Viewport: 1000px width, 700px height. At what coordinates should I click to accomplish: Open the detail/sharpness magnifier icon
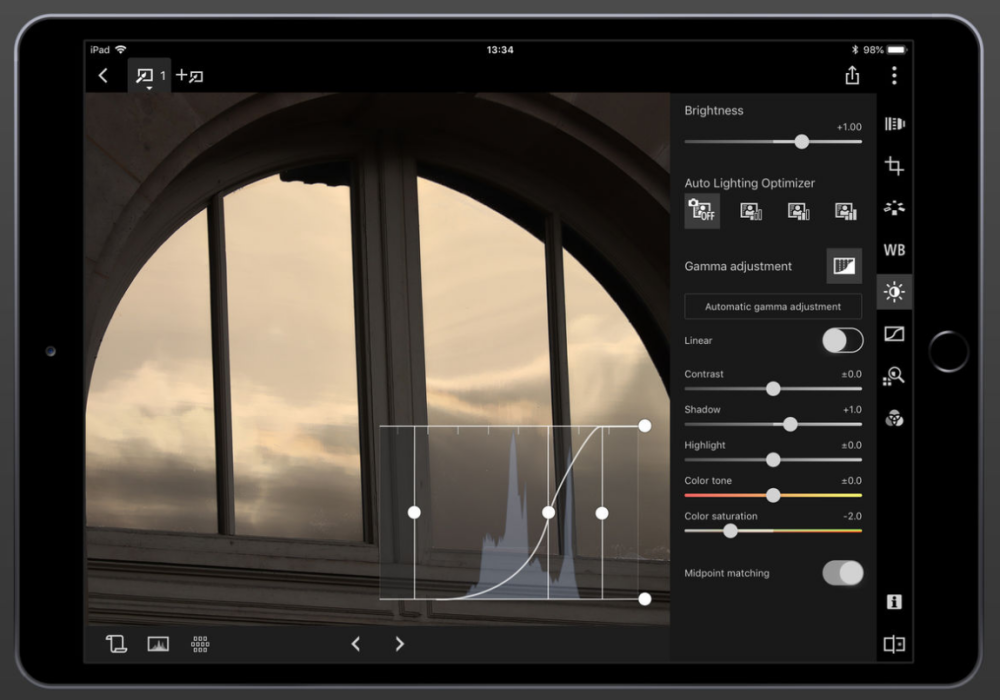point(894,376)
